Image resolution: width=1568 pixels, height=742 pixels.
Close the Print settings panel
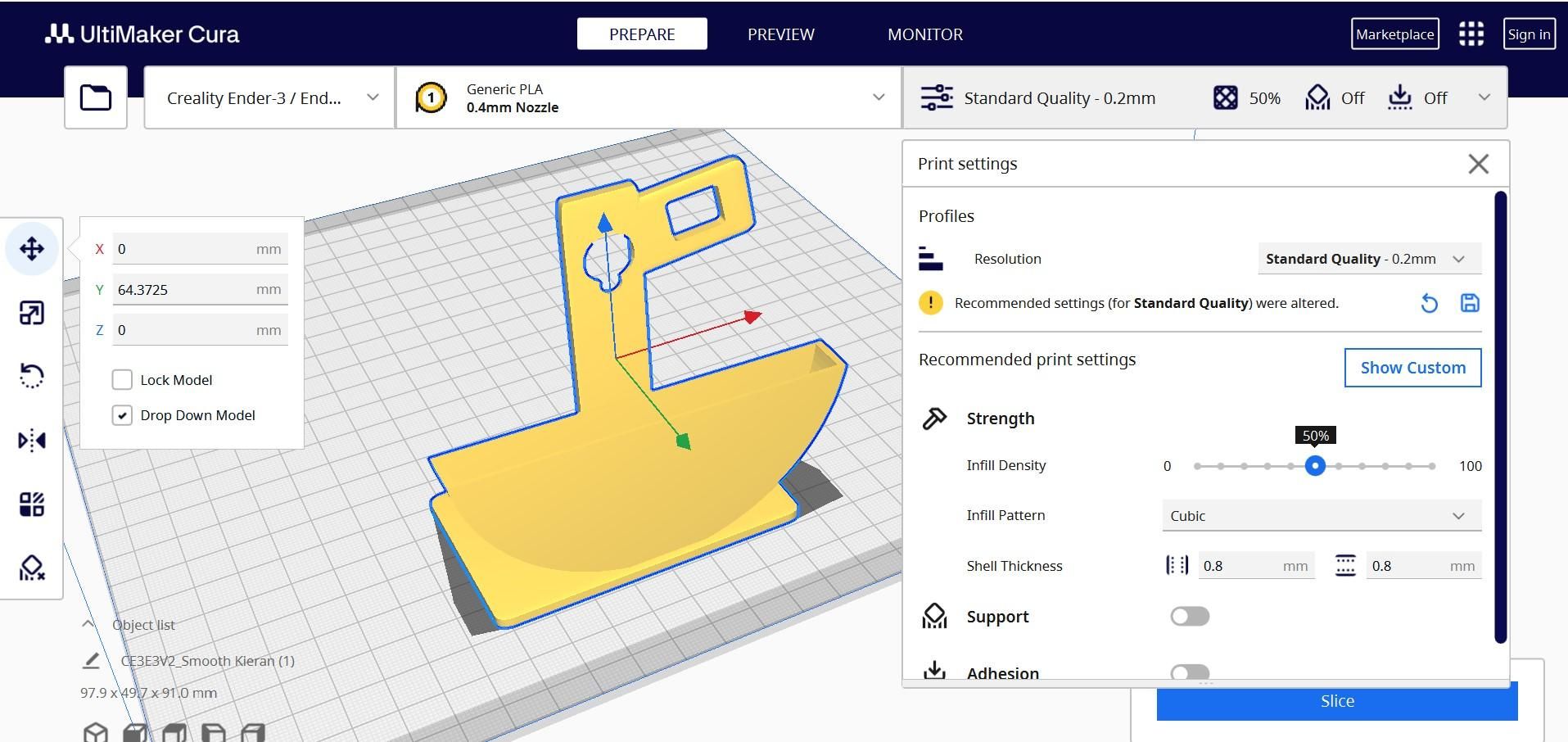point(1479,164)
